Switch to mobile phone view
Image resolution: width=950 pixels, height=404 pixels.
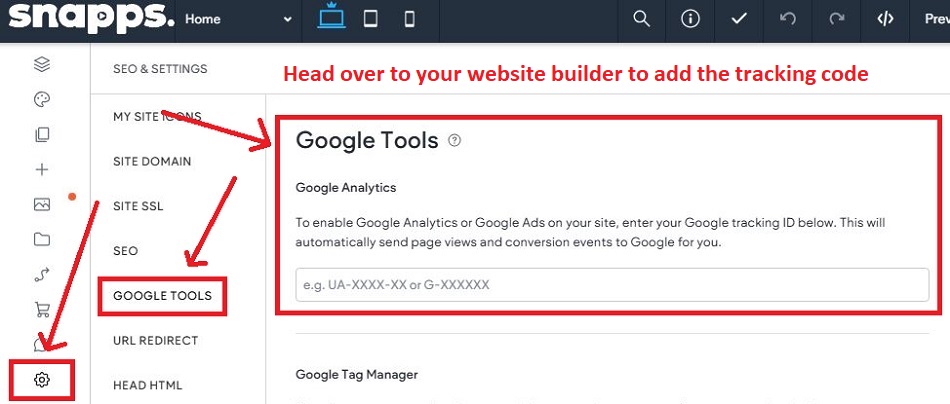410,19
